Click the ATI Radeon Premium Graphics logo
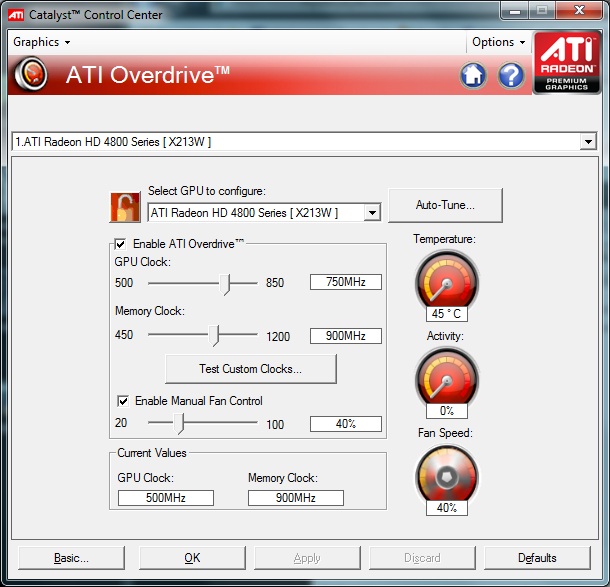The image size is (610, 587). 567,63
